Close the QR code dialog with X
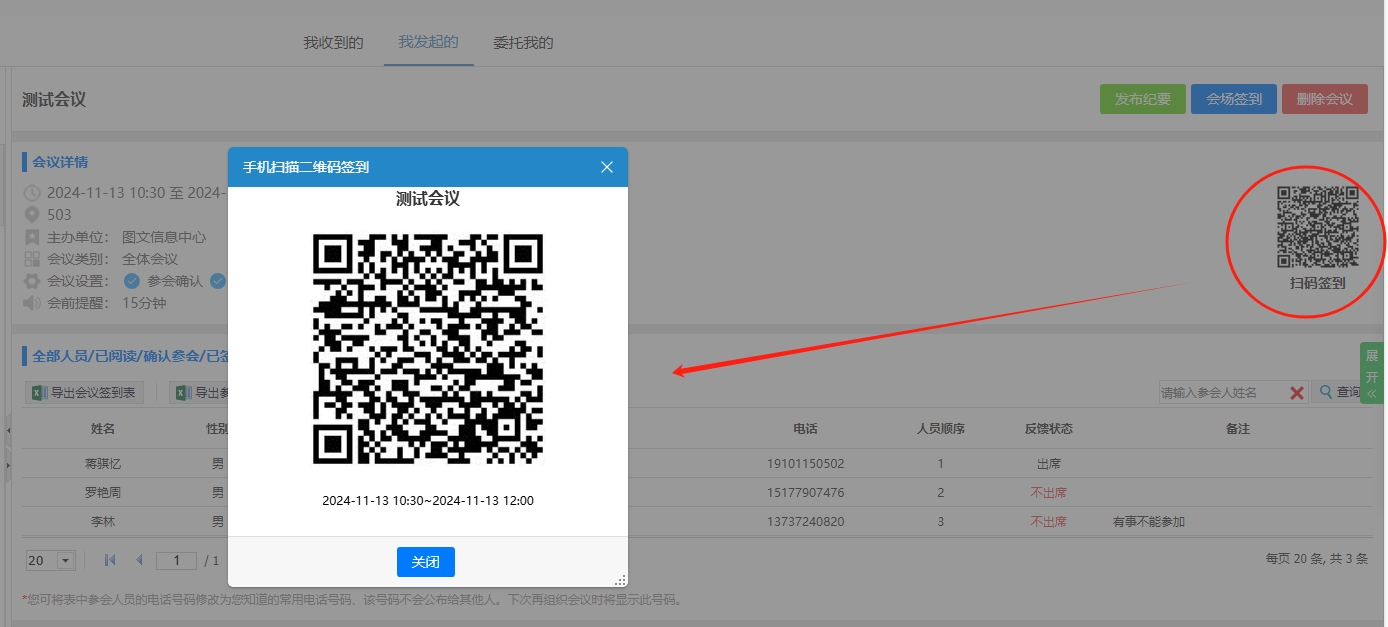The image size is (1388, 627). point(606,167)
